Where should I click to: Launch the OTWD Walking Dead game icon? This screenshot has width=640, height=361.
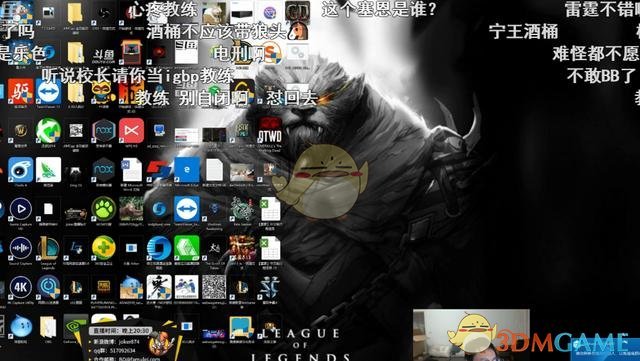270,131
